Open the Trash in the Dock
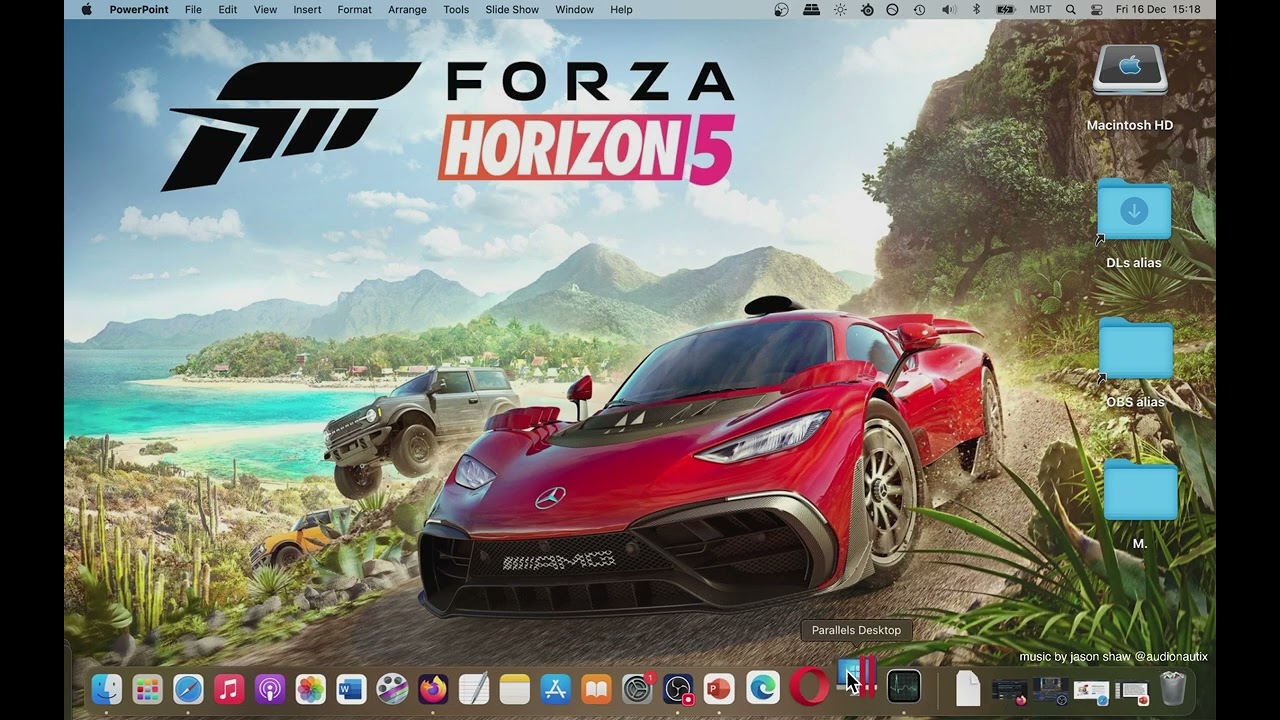1280x720 pixels. pos(1172,688)
